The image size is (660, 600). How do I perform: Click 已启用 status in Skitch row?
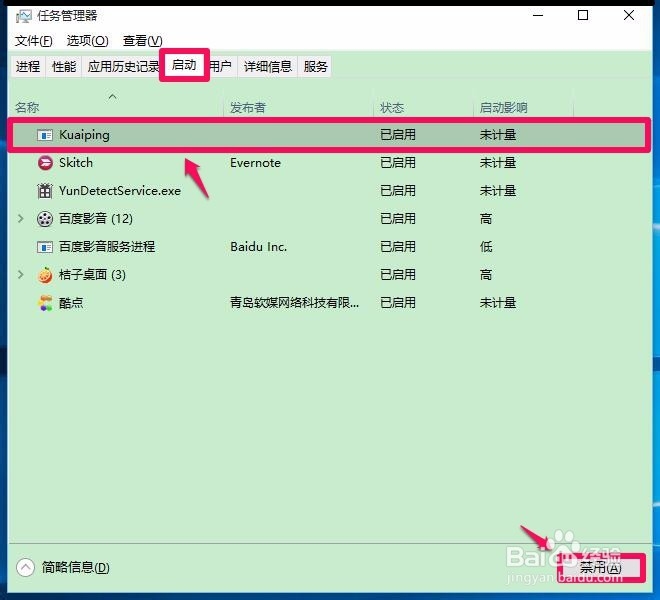click(x=398, y=163)
